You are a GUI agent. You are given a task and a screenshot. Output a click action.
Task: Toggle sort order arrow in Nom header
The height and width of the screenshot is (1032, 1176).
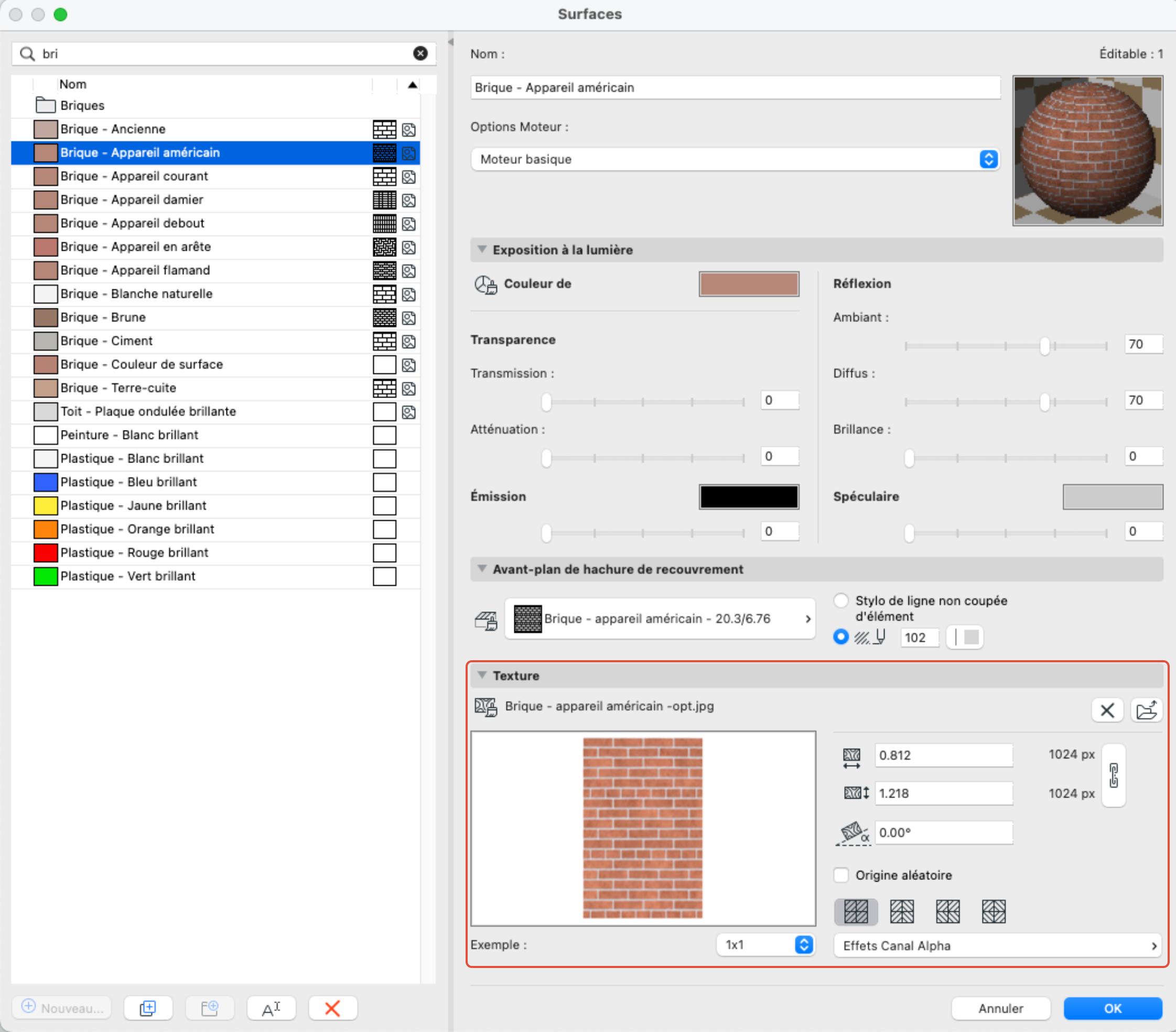click(x=413, y=84)
